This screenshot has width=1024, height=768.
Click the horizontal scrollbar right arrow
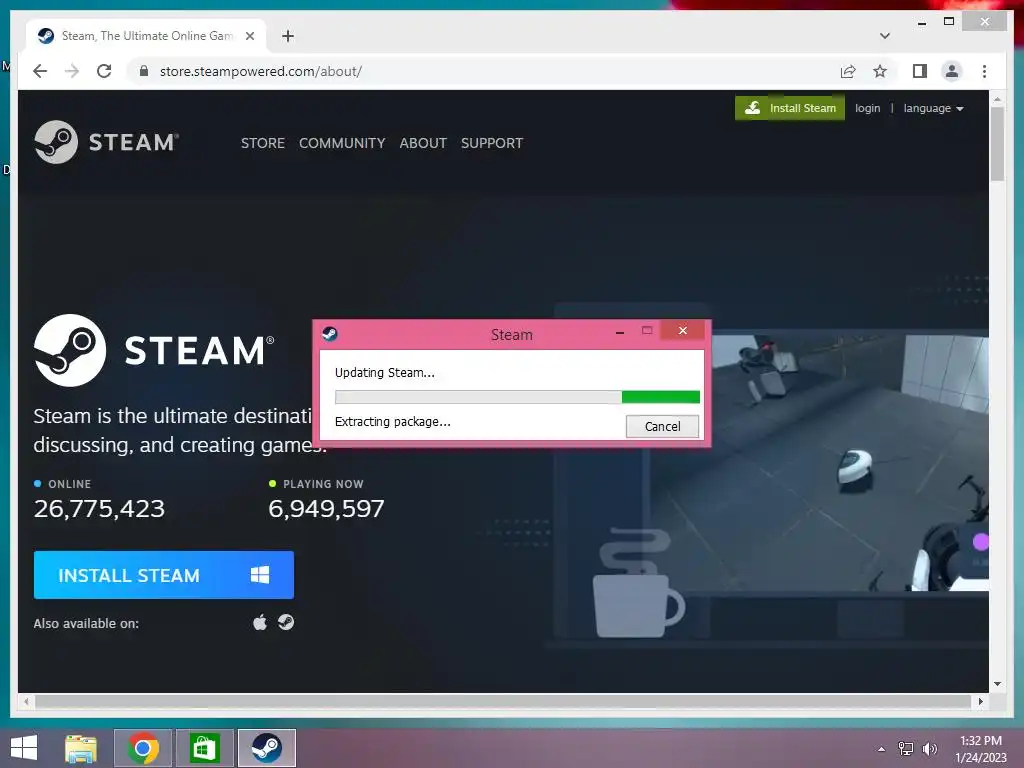980,701
